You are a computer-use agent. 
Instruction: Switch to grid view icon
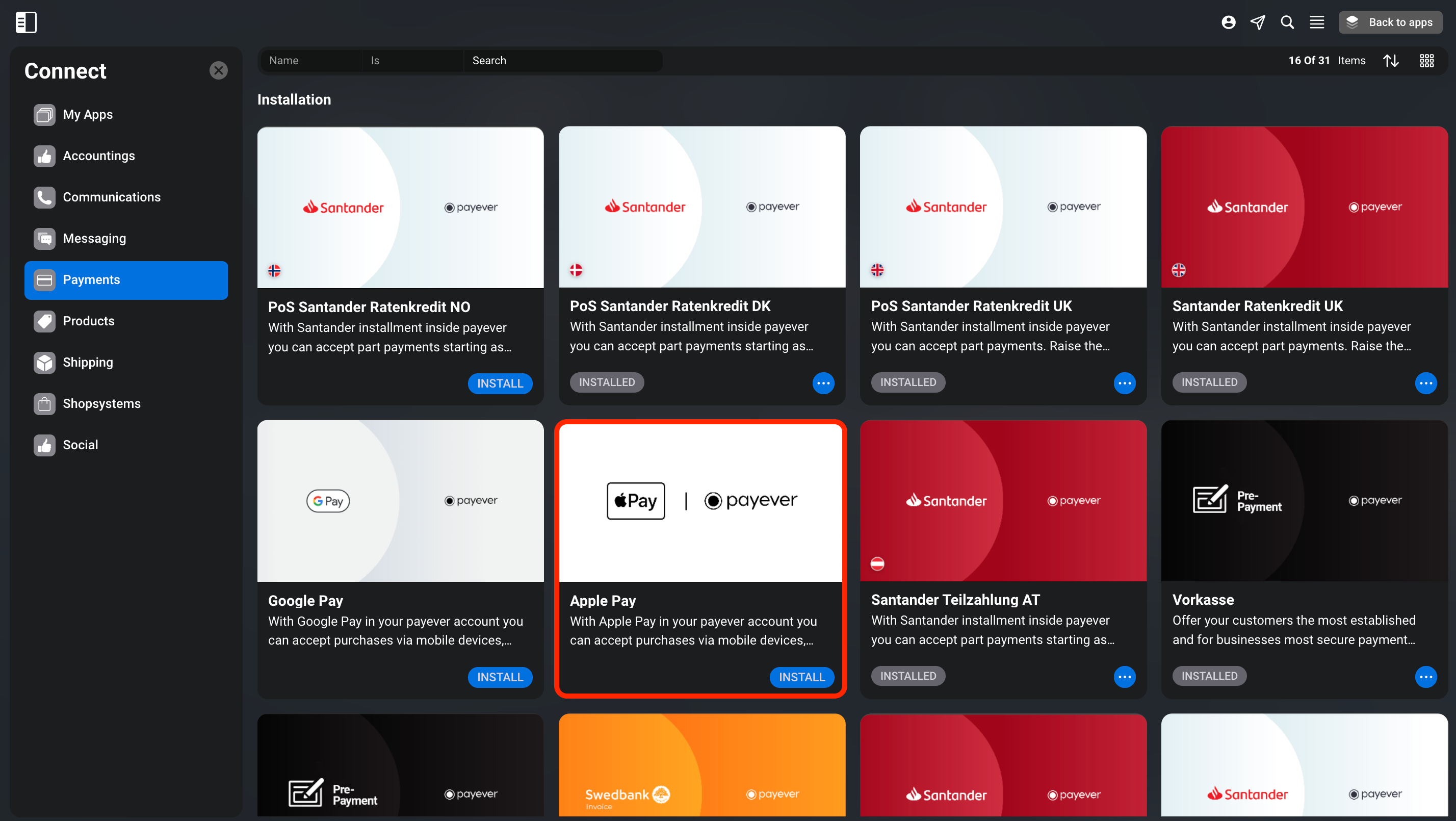(x=1426, y=61)
